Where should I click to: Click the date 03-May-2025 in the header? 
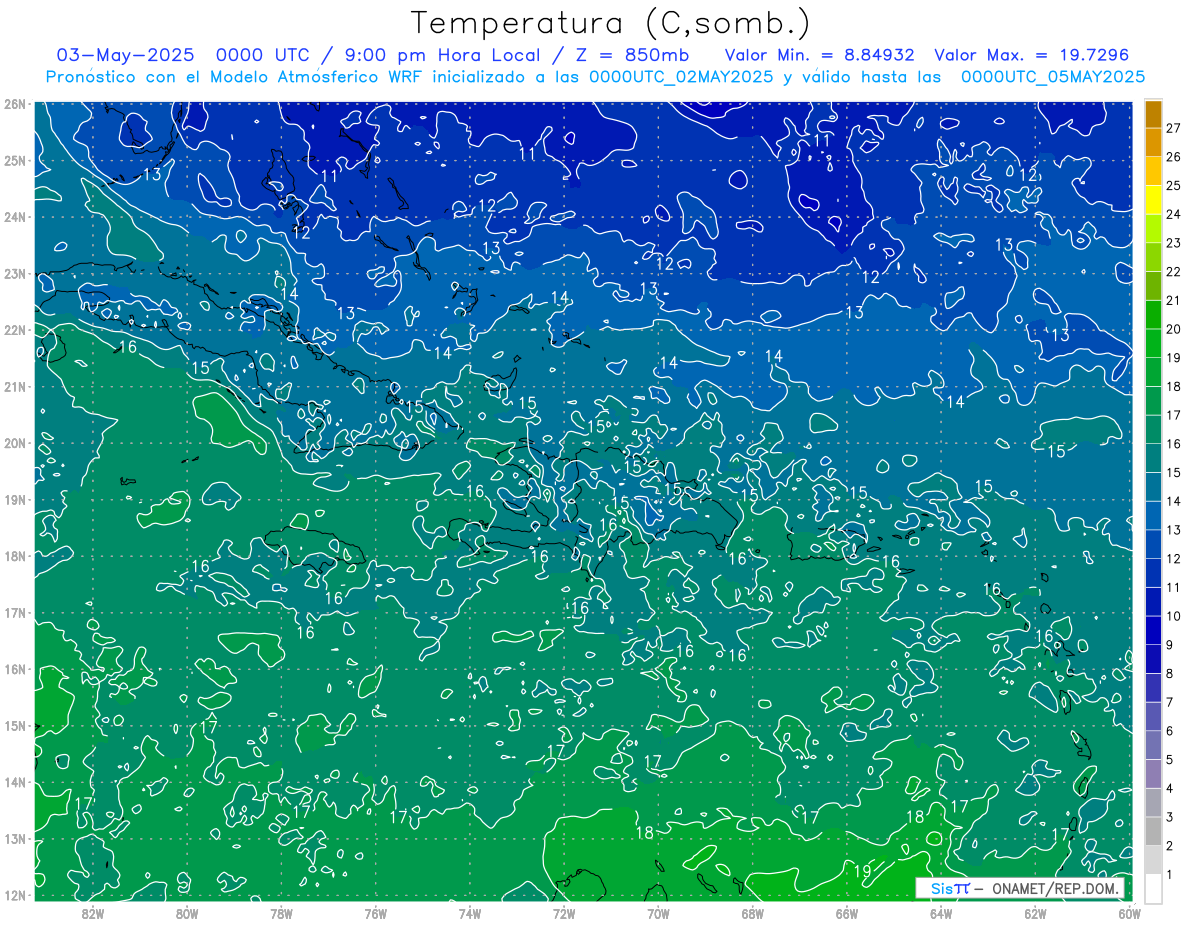click(125, 55)
